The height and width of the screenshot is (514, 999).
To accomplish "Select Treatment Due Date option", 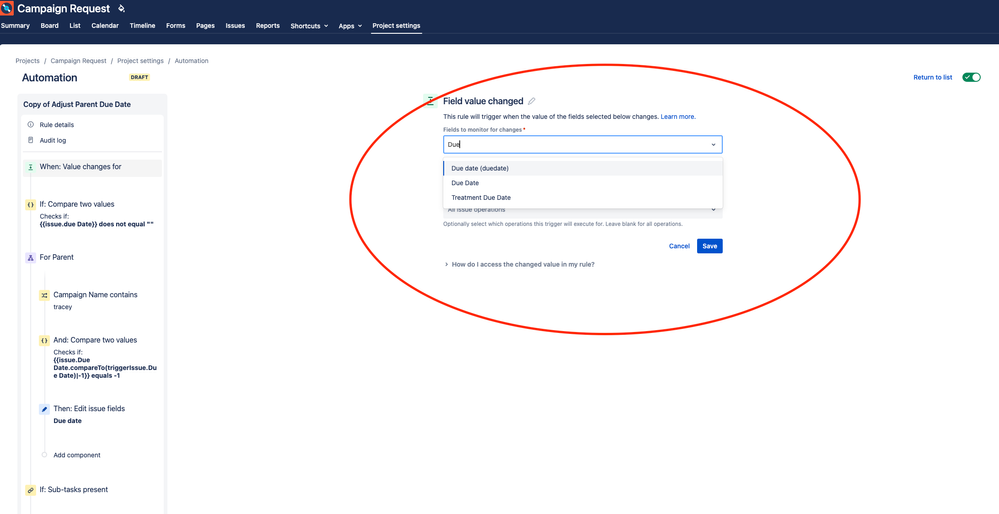I will pyautogui.click(x=582, y=197).
